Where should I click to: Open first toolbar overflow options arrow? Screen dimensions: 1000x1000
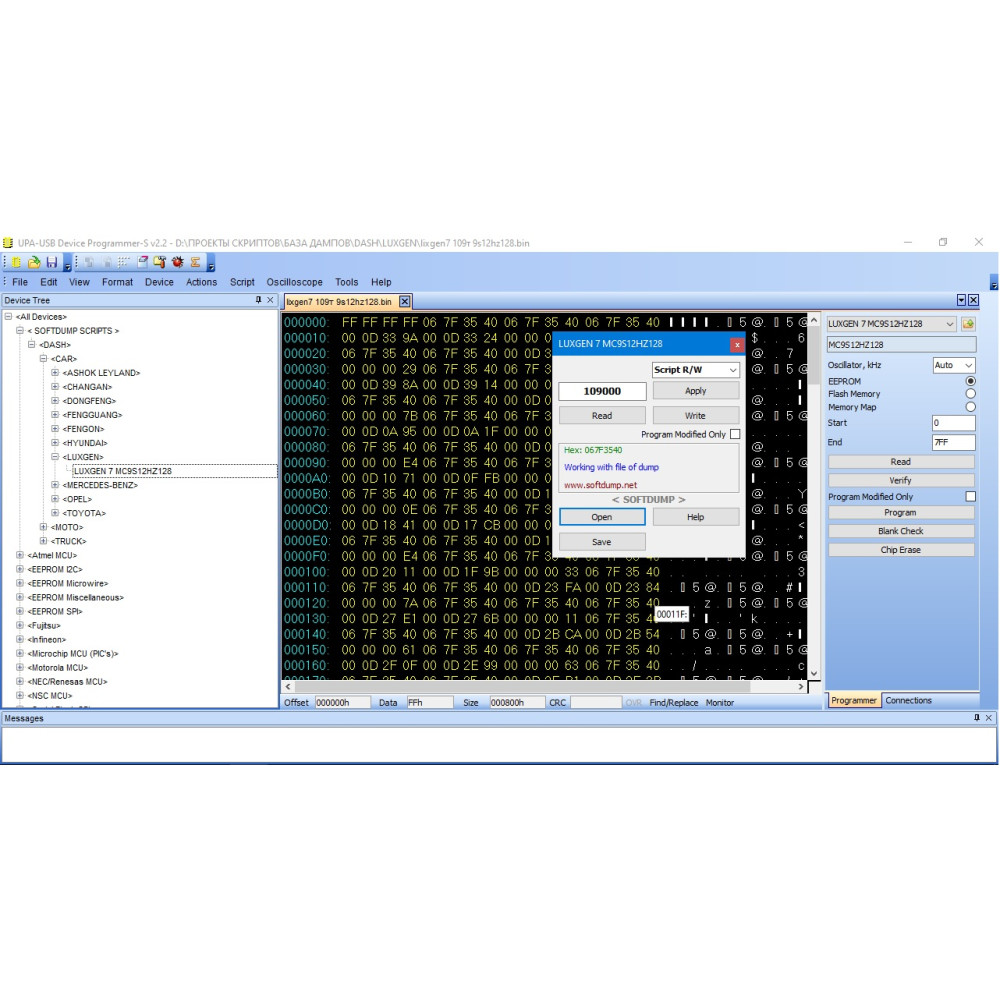tap(67, 263)
